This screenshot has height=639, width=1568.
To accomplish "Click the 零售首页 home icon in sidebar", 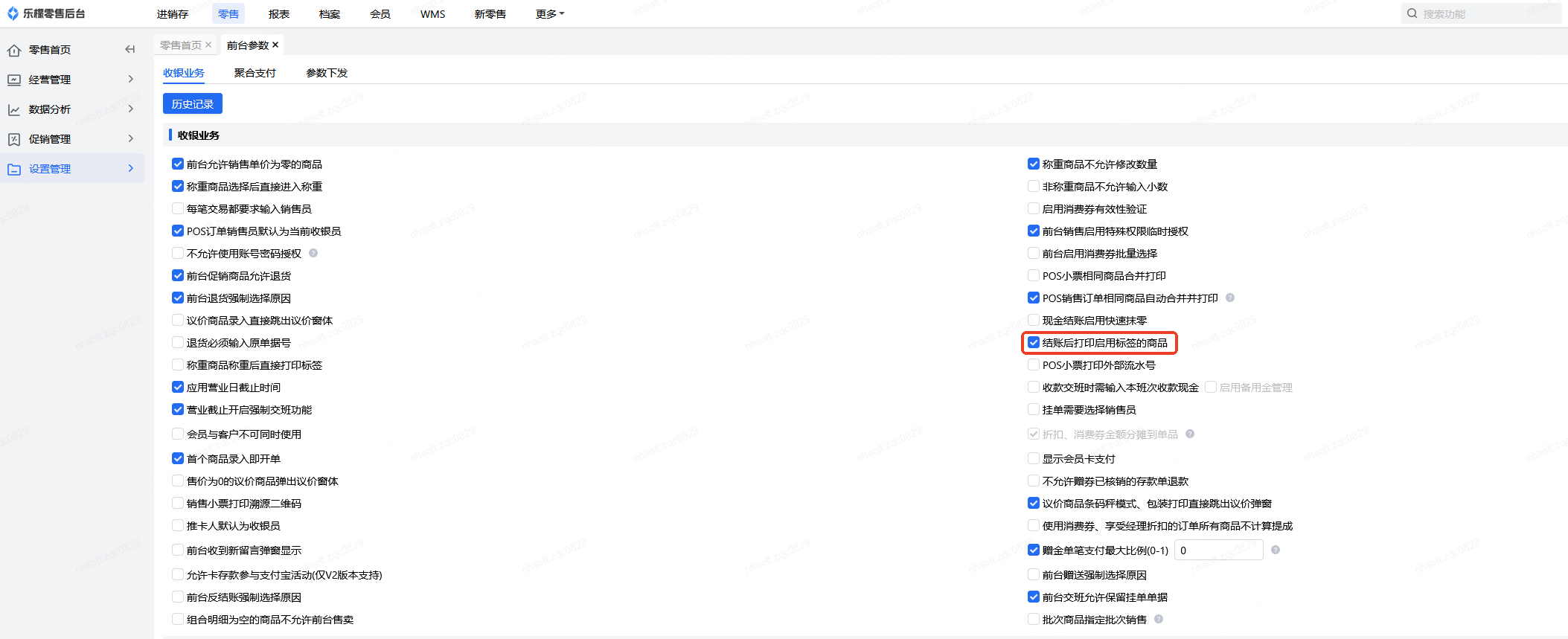I will point(14,50).
